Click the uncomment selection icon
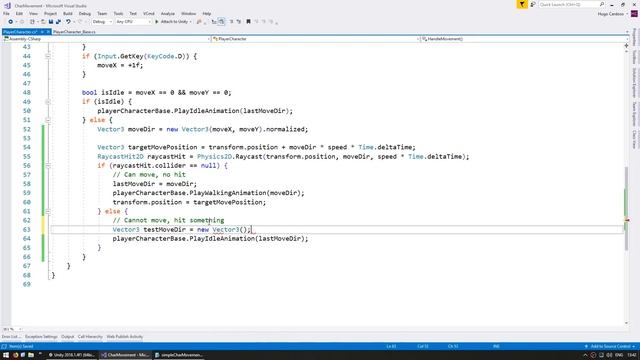 pyautogui.click(x=239, y=22)
